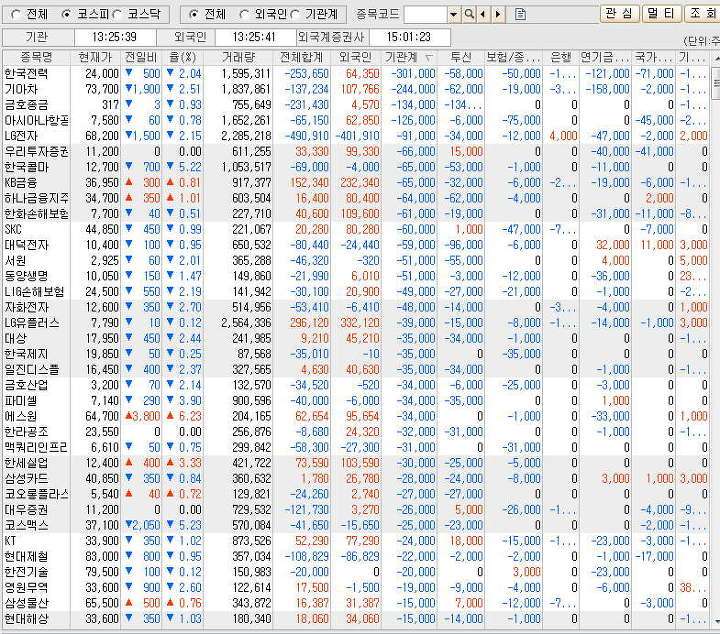Click KB금융 외국인 value 232,340
The width and height of the screenshot is (720, 634).
(x=360, y=183)
